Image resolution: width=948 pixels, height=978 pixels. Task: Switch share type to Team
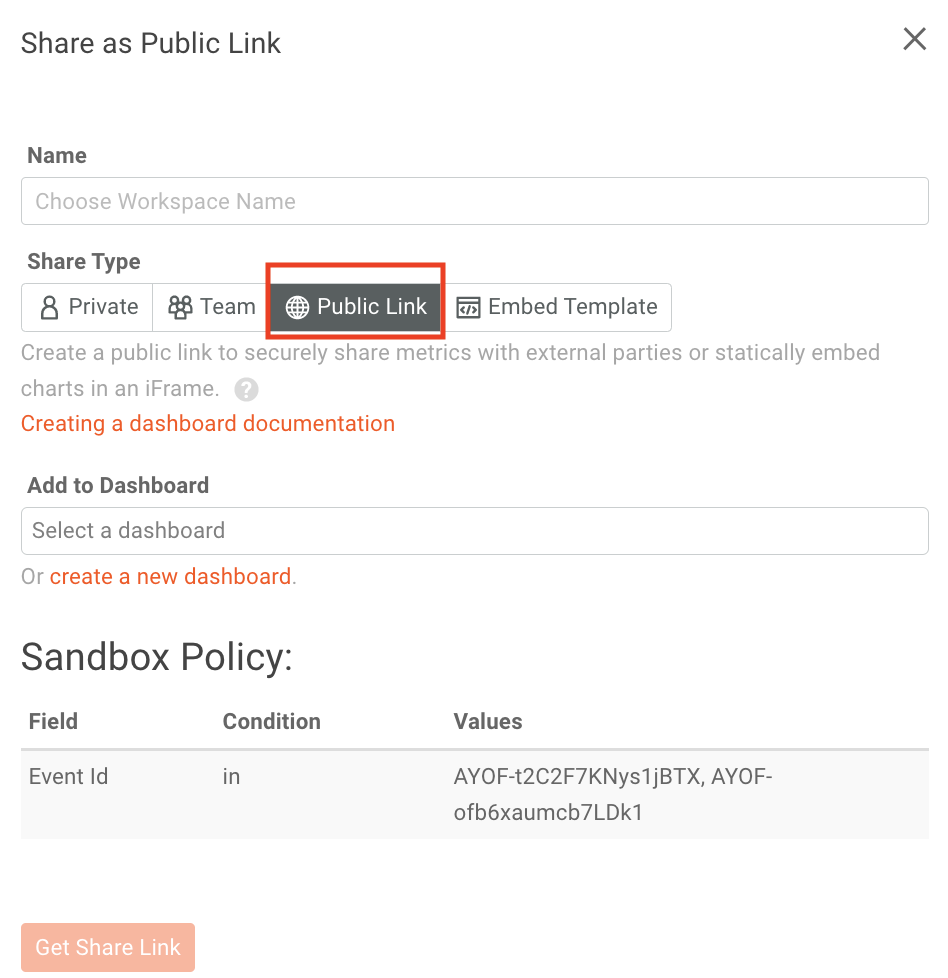(212, 307)
